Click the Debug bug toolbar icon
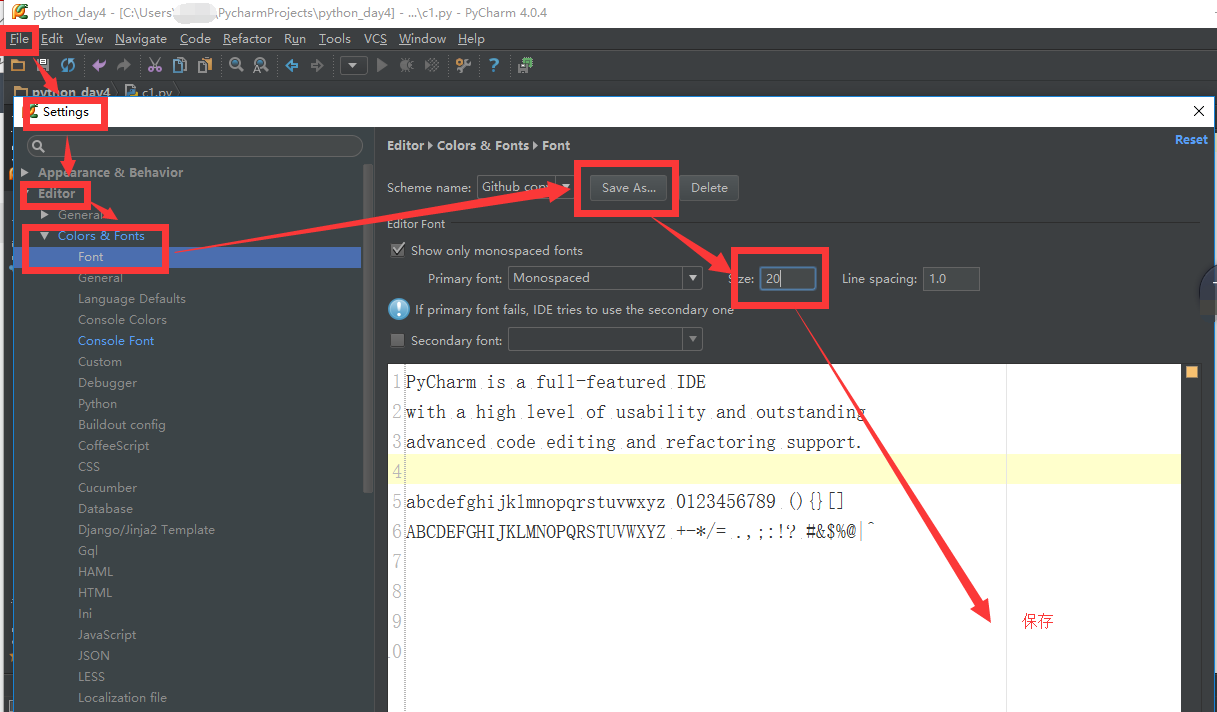The height and width of the screenshot is (712, 1217). 406,65
